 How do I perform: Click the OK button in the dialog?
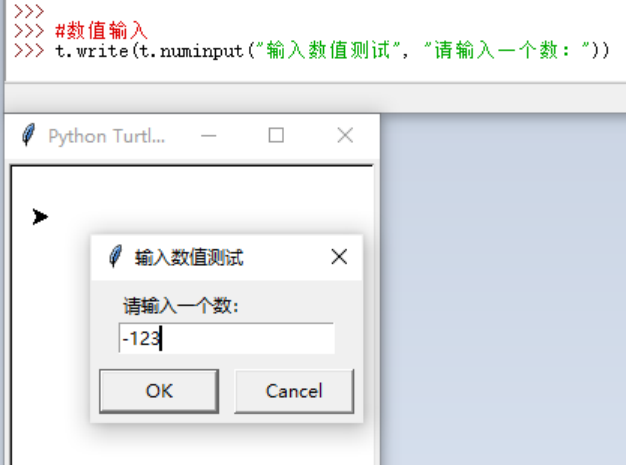(159, 391)
